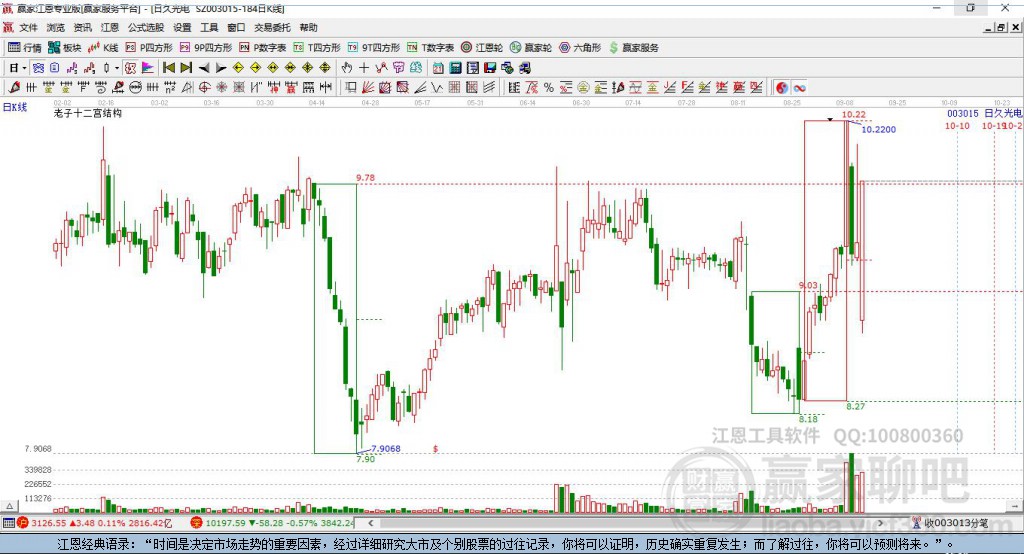The height and width of the screenshot is (554, 1024).
Task: Select the crosshair cursor tool
Action: (x=364, y=68)
